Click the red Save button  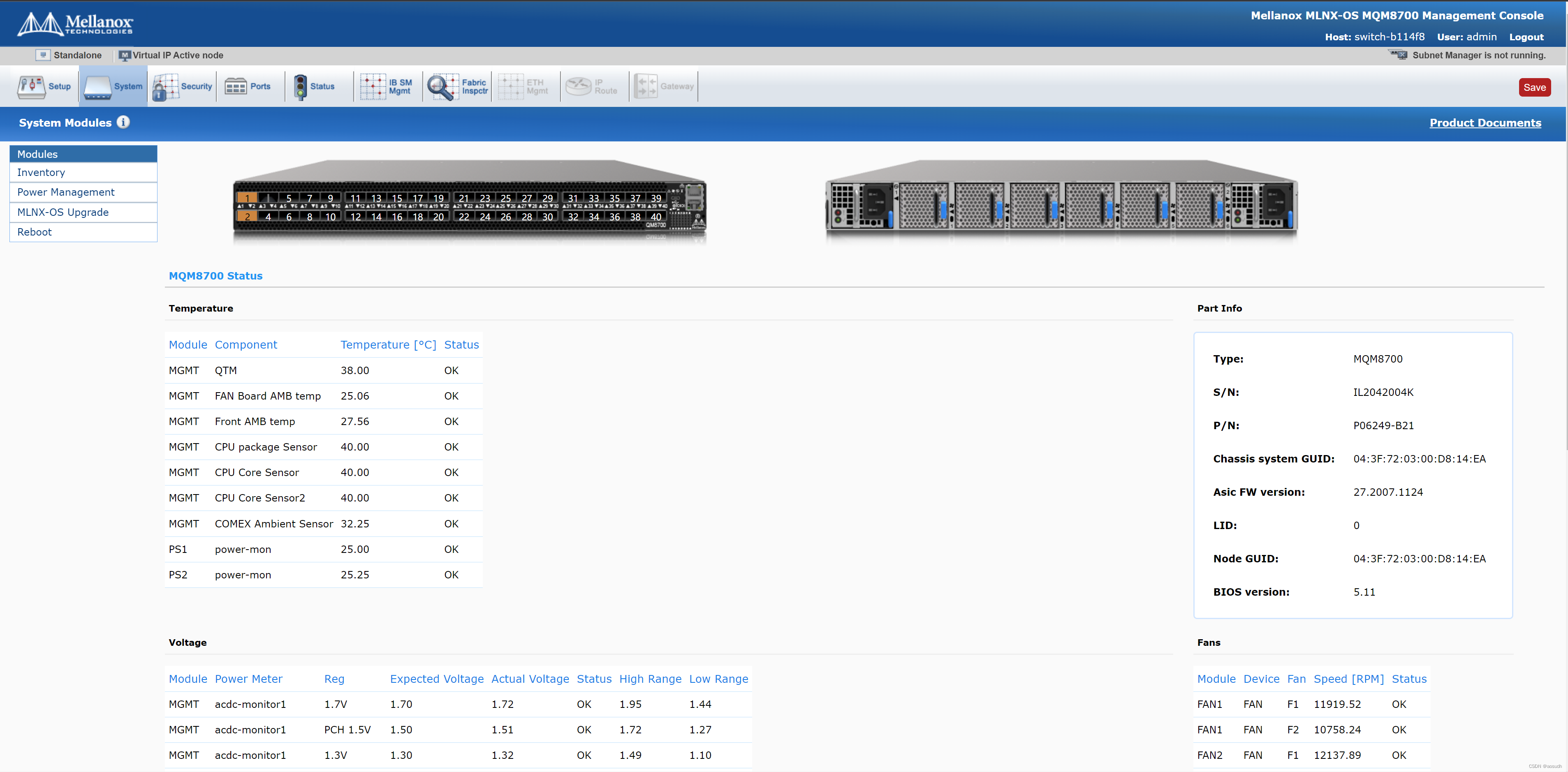click(1534, 87)
